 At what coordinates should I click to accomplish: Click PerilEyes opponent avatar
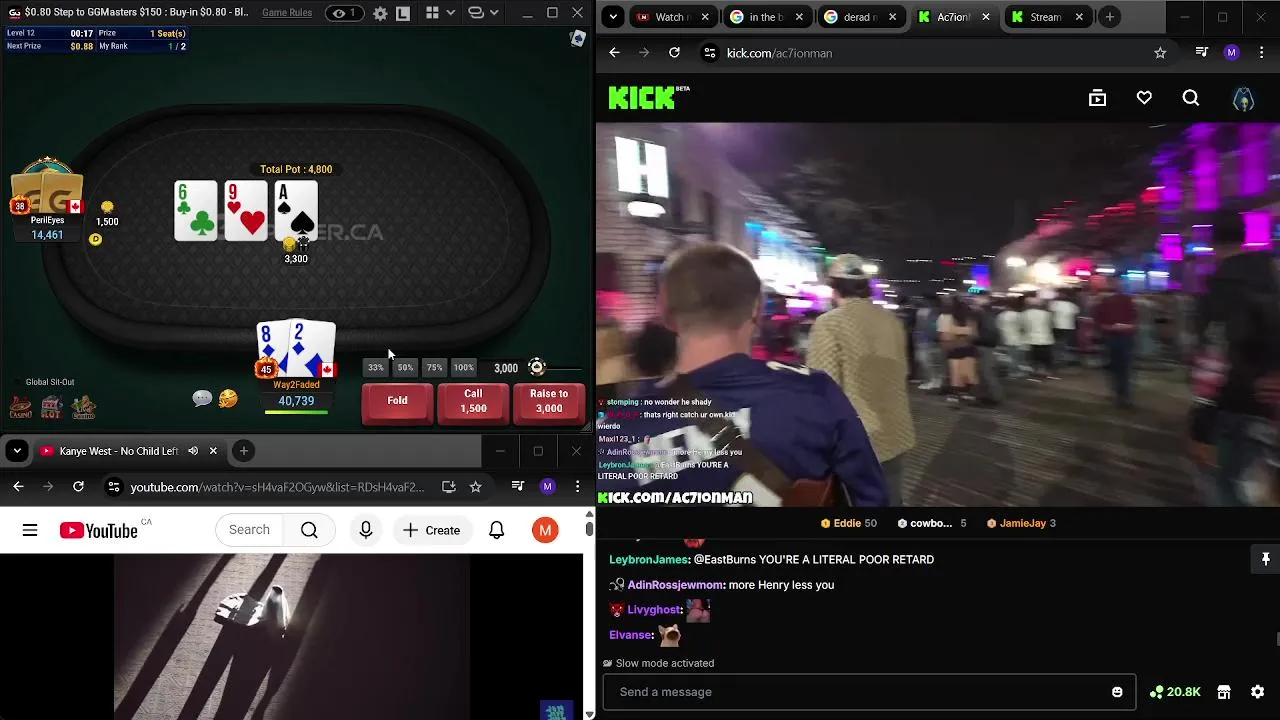[x=47, y=187]
